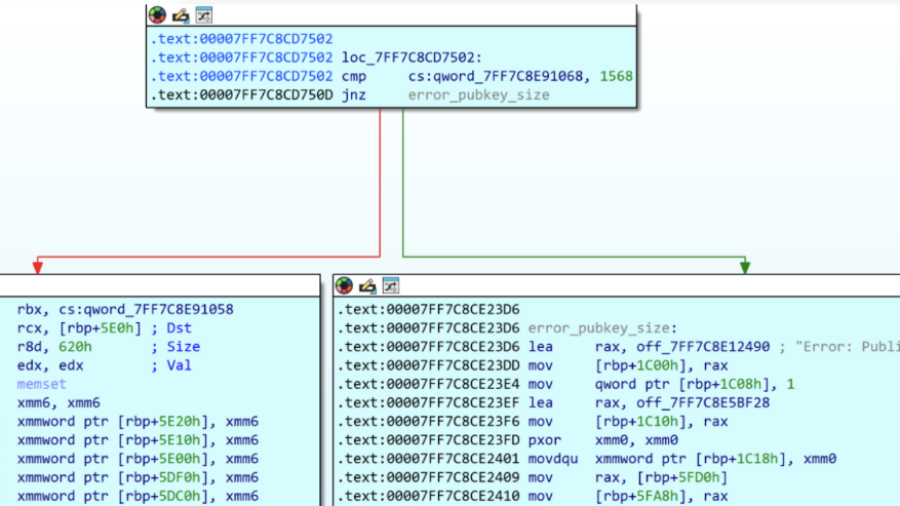Click color icon in error_pubkey_size node header
This screenshot has height=506, width=900.
[x=344, y=285]
